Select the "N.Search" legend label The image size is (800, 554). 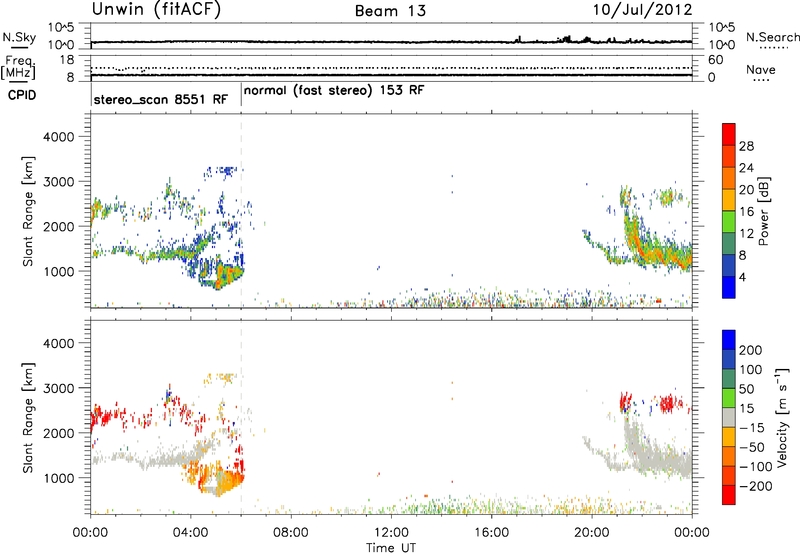pyautogui.click(x=772, y=37)
